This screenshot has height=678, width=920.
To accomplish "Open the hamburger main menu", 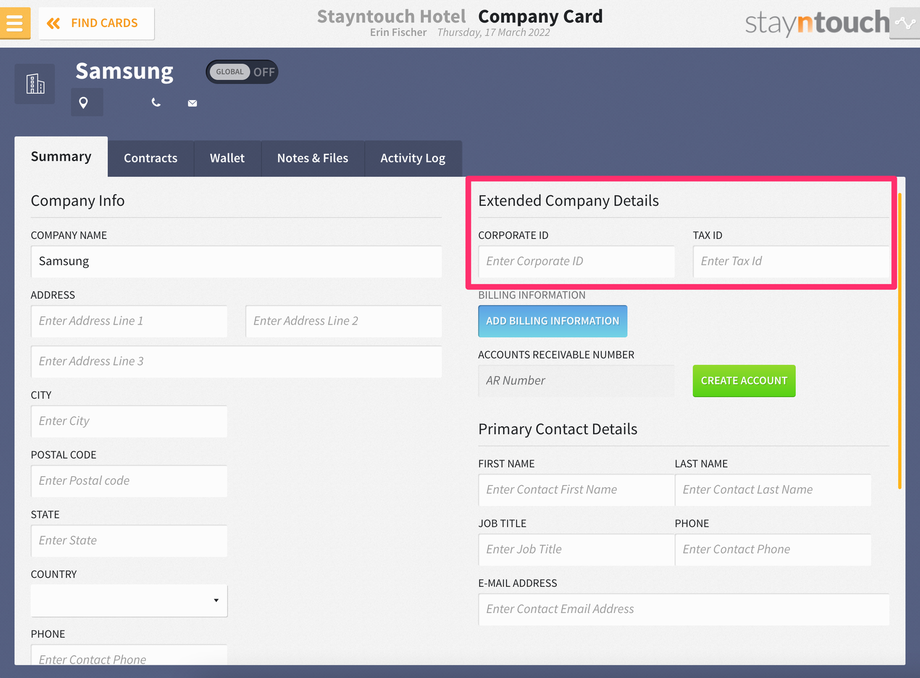I will click(15, 23).
